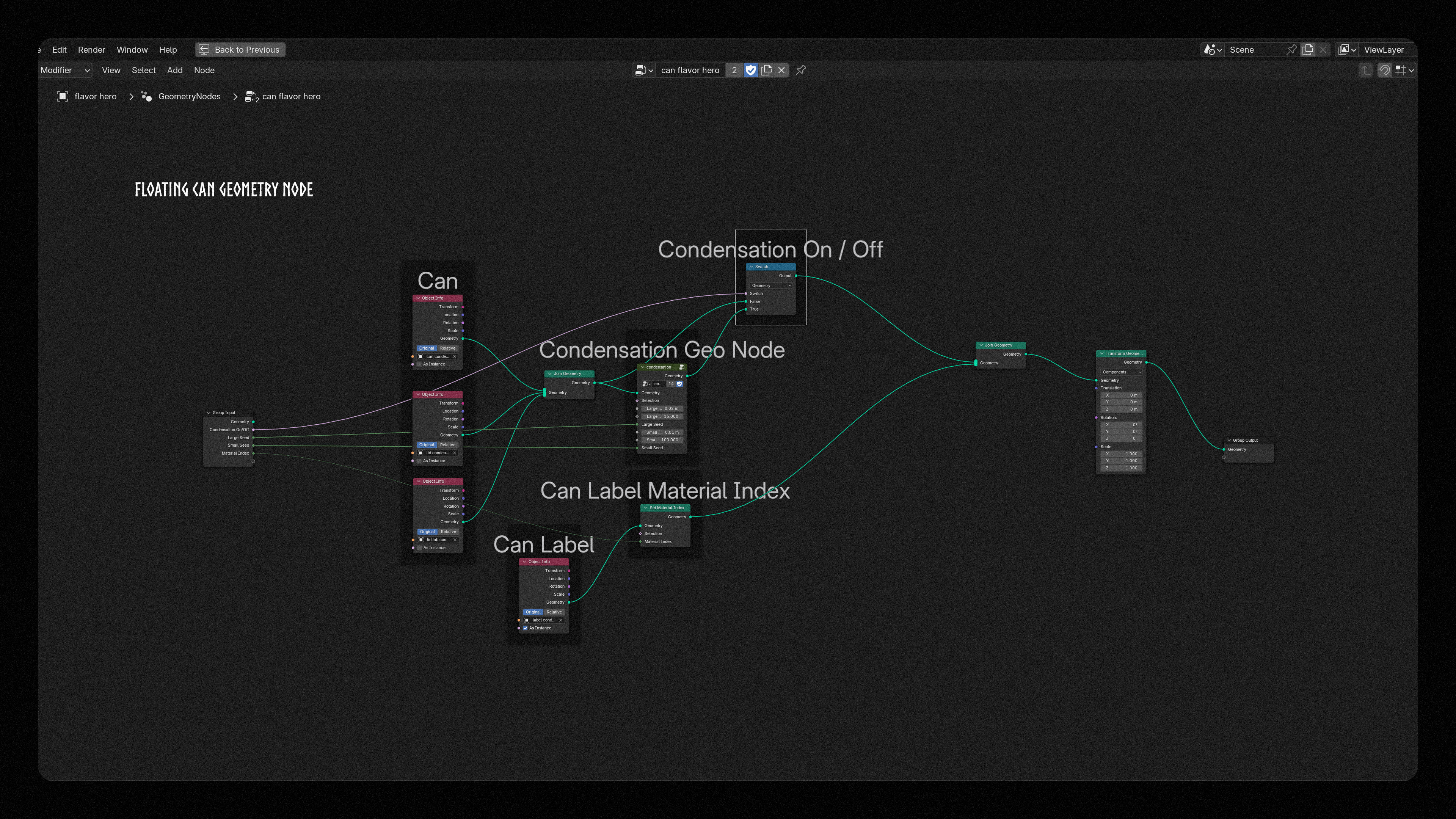Viewport: 1456px width, 819px height.
Task: Duplicate the can flavor hero node group
Action: click(766, 70)
